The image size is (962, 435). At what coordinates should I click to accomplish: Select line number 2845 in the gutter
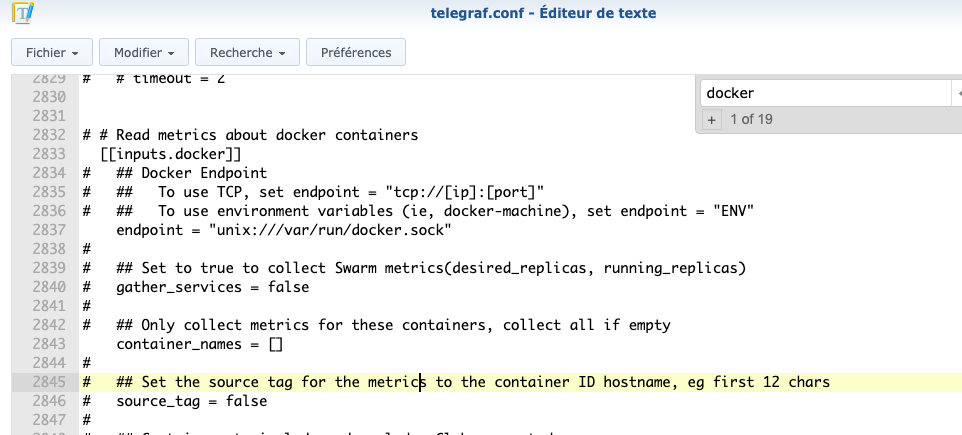48,382
